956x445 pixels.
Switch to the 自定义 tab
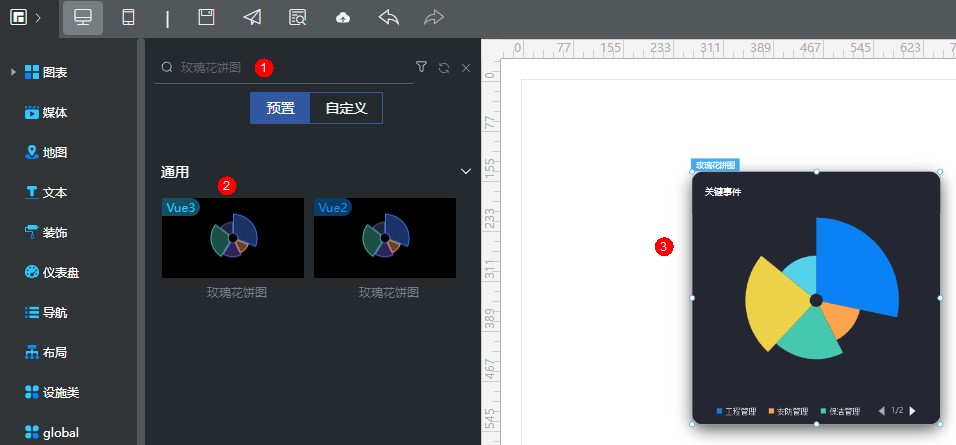pos(346,109)
